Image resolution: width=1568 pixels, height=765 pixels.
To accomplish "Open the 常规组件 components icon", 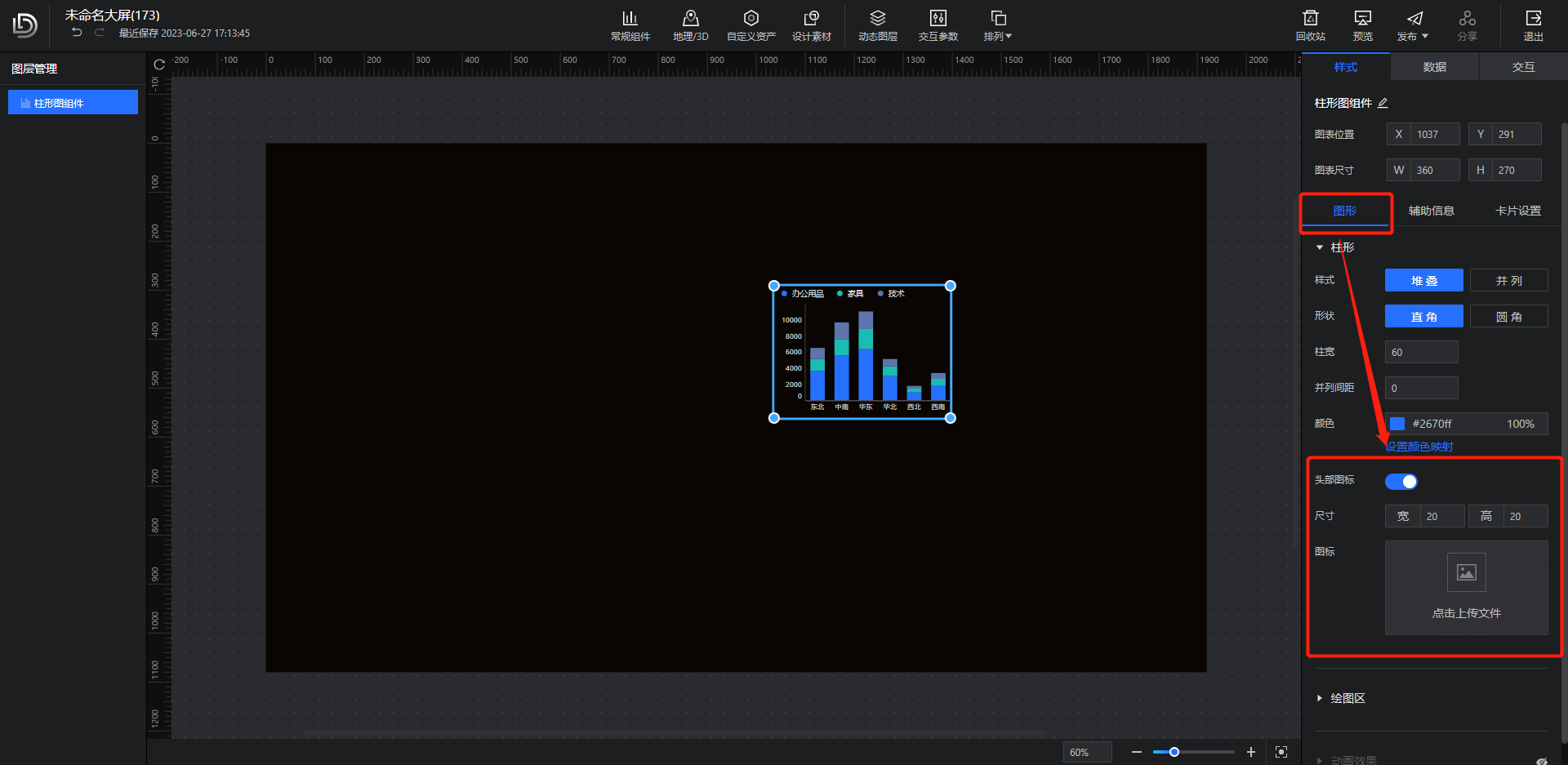I will pyautogui.click(x=630, y=25).
